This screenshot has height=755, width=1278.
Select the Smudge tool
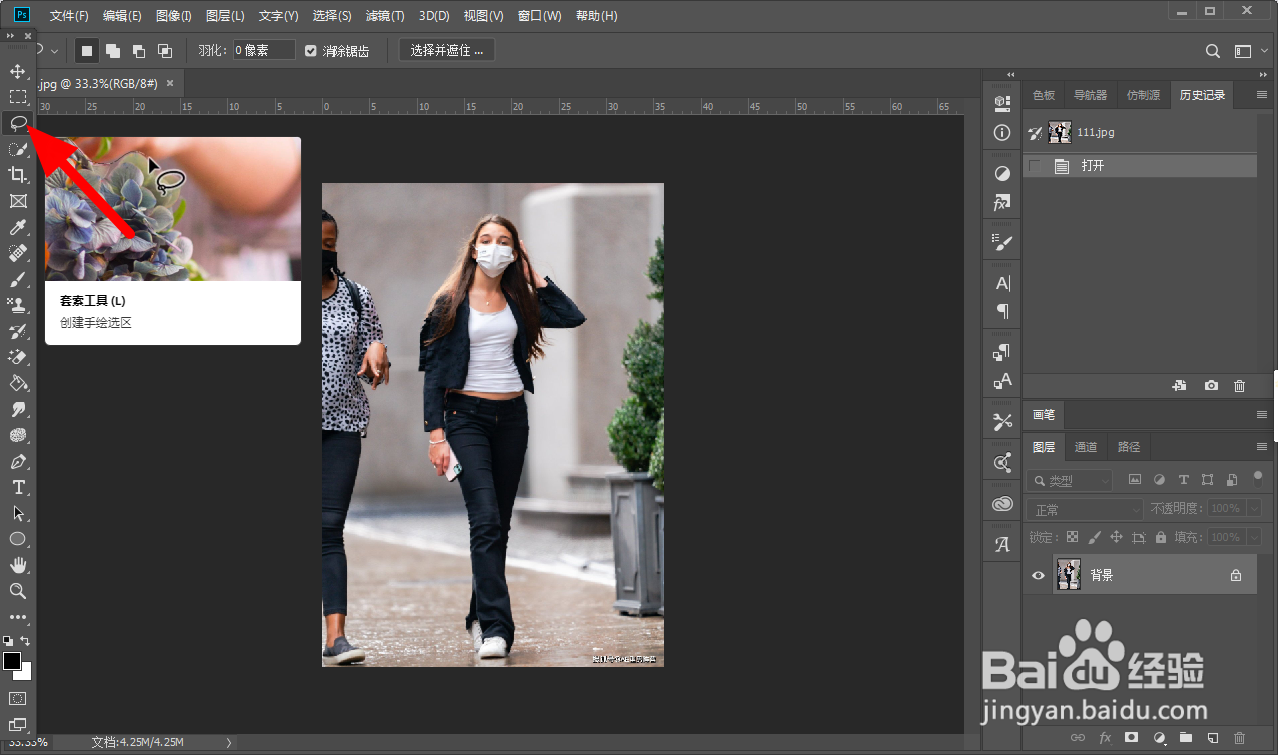[x=17, y=409]
